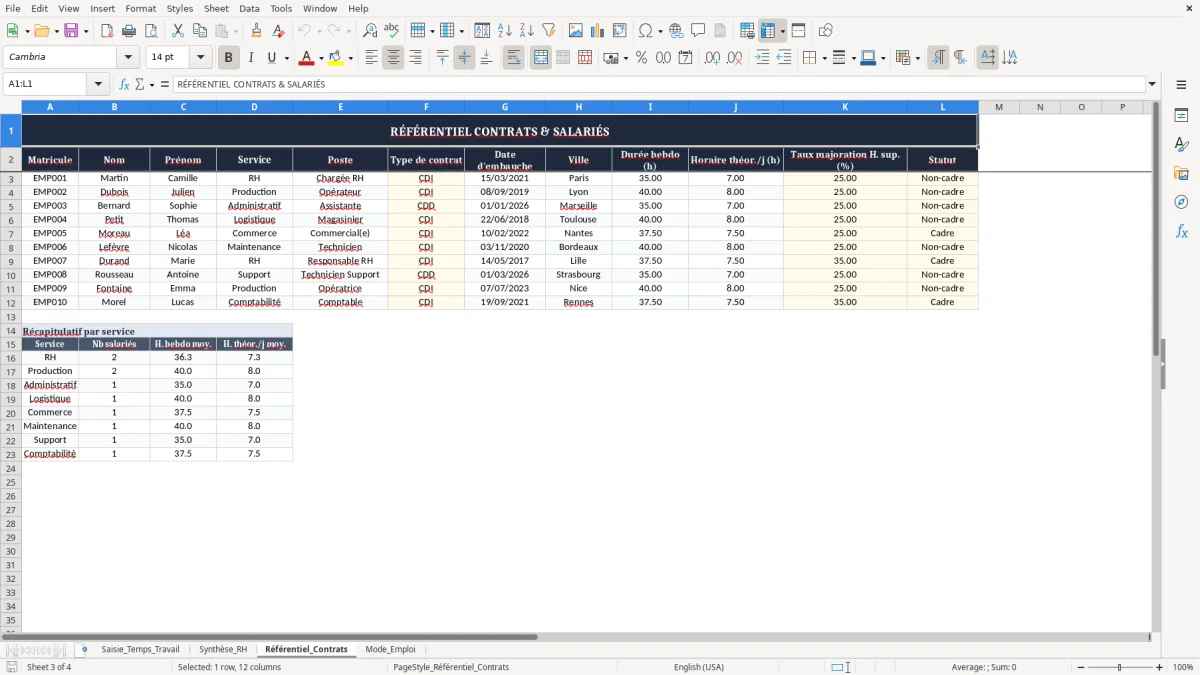Image resolution: width=1200 pixels, height=675 pixels.
Task: Switch to the Synthèse_RH sheet tab
Action: pyautogui.click(x=223, y=649)
